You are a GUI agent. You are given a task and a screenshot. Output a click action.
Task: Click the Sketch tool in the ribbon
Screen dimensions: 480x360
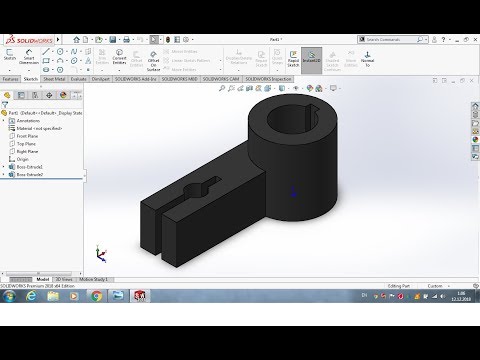pyautogui.click(x=9, y=55)
